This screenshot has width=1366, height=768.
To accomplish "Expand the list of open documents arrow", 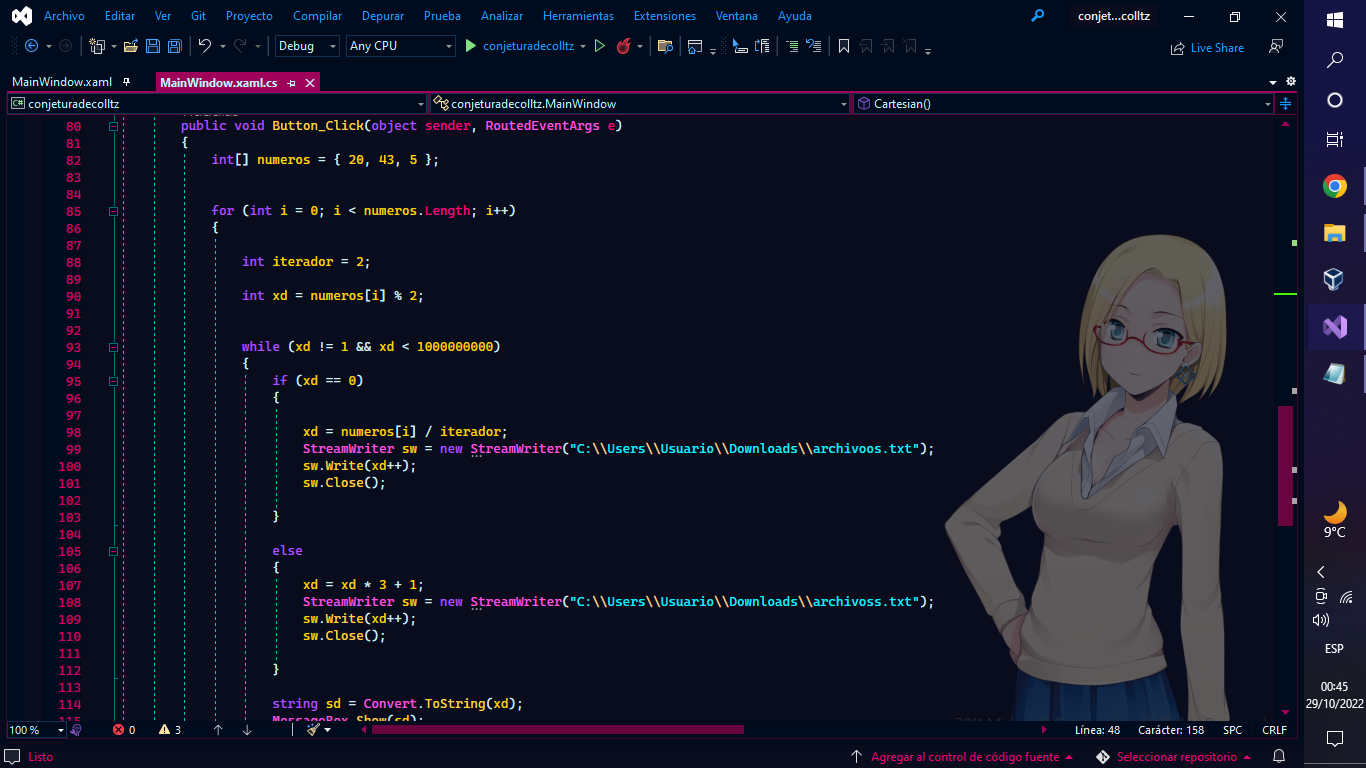I will [1273, 82].
